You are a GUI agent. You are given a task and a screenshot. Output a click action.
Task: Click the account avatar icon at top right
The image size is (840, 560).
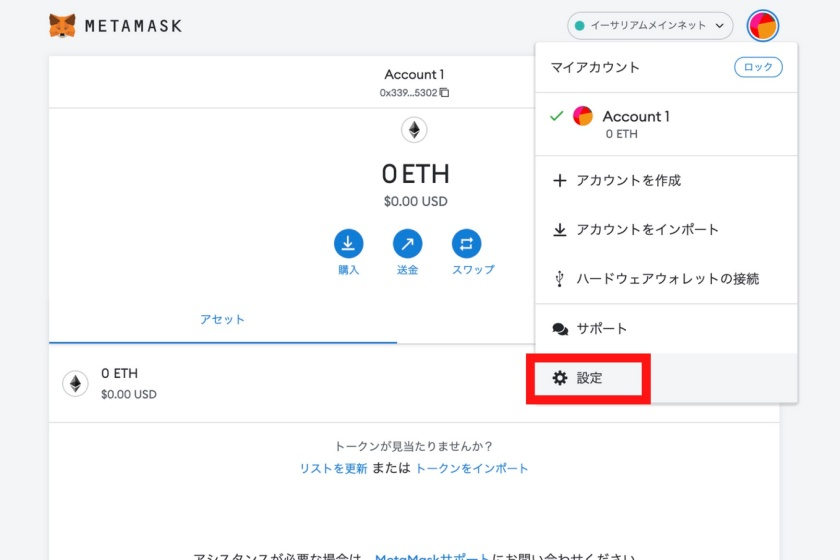coord(762,25)
